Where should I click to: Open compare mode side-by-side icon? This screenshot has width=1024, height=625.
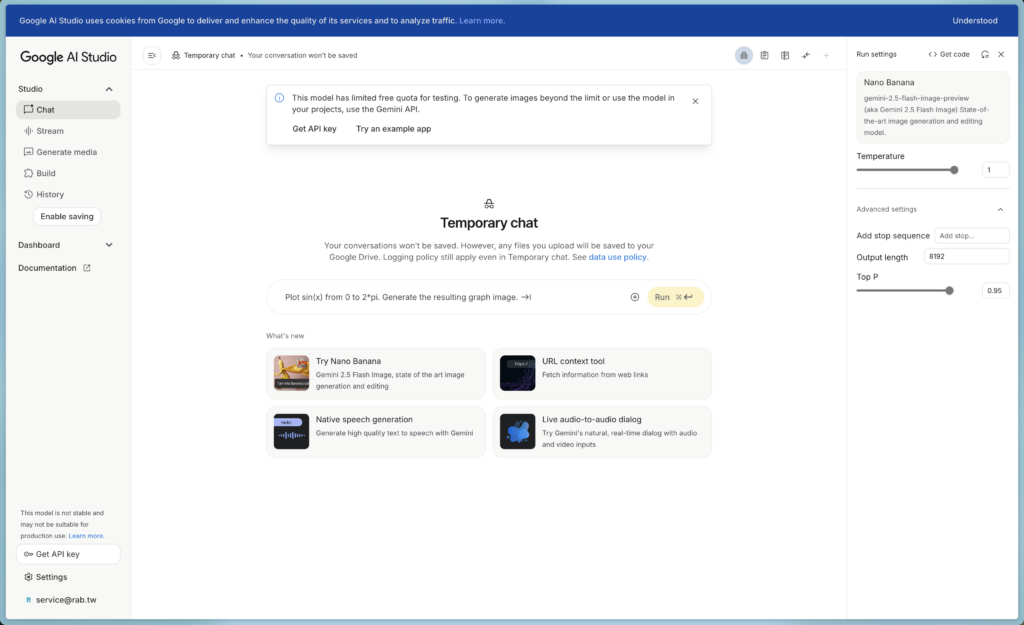click(x=785, y=56)
